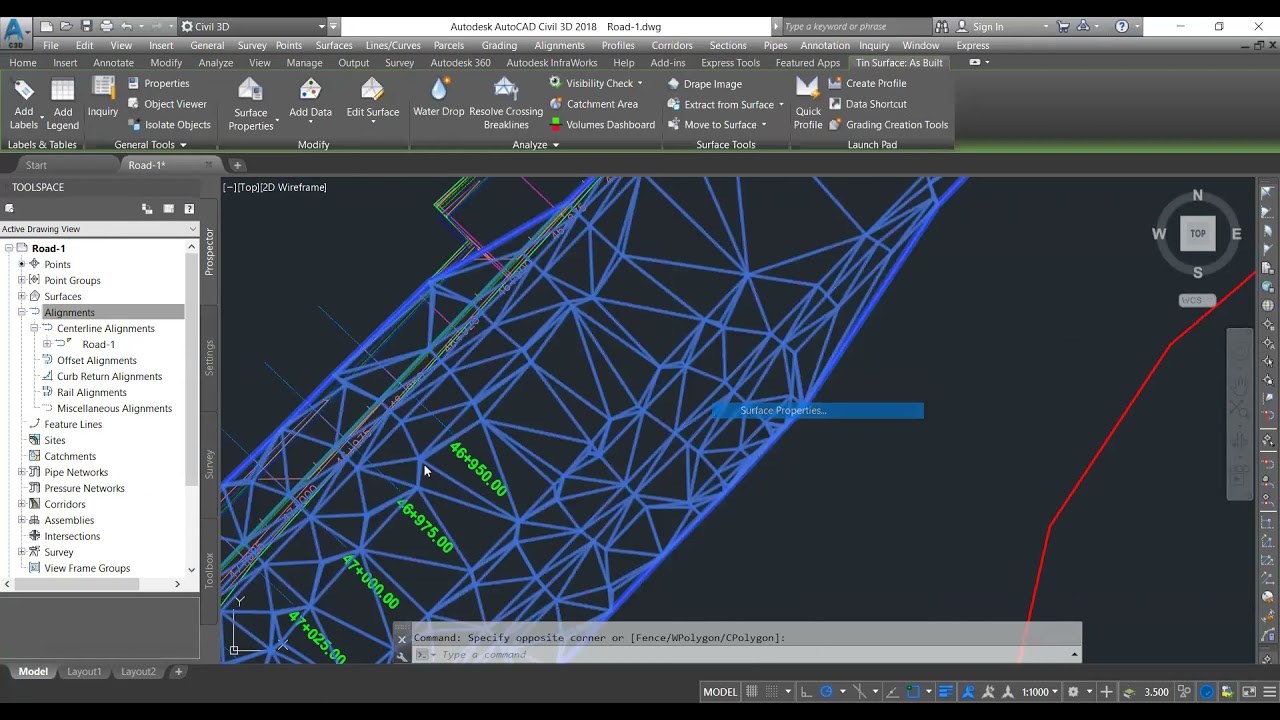Viewport: 1280px width, 720px height.
Task: Toggle polar tracking in the status bar
Action: pos(826,692)
